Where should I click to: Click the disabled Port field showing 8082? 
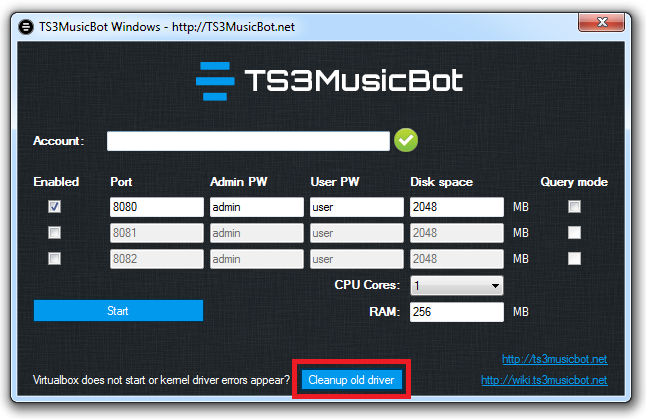coord(157,259)
